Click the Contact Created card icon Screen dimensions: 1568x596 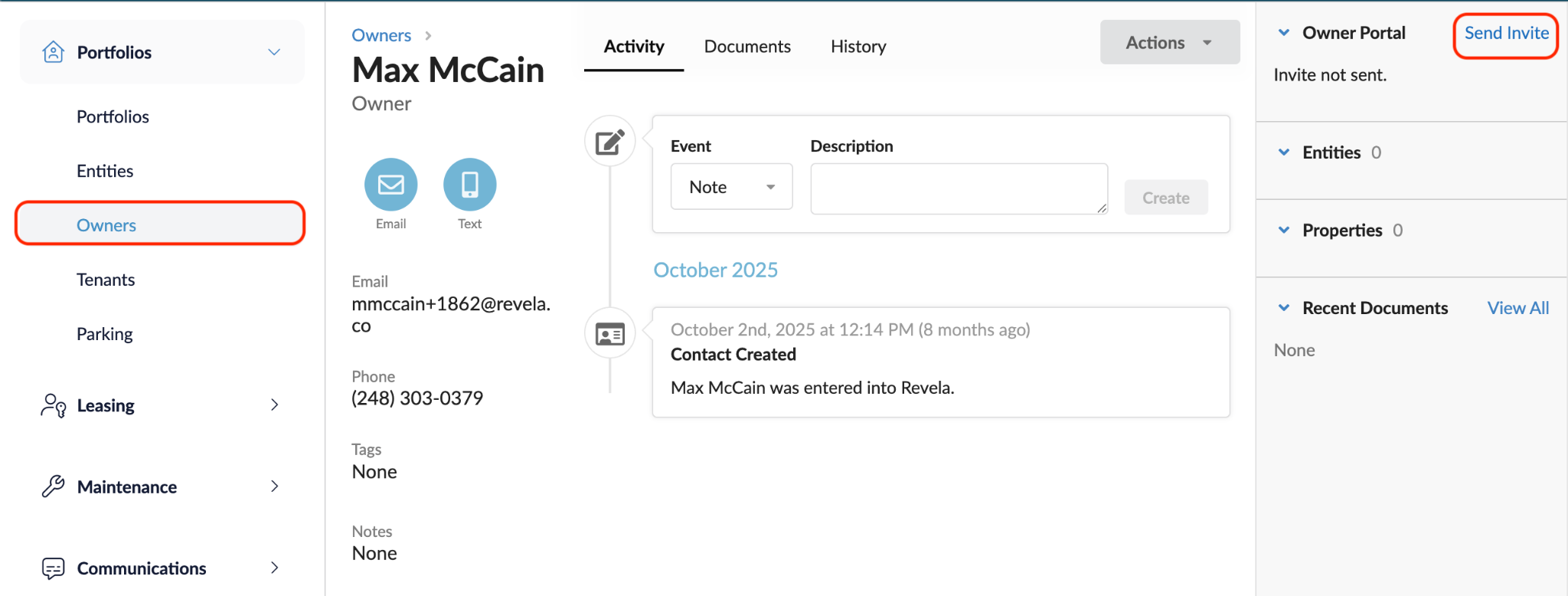click(610, 333)
